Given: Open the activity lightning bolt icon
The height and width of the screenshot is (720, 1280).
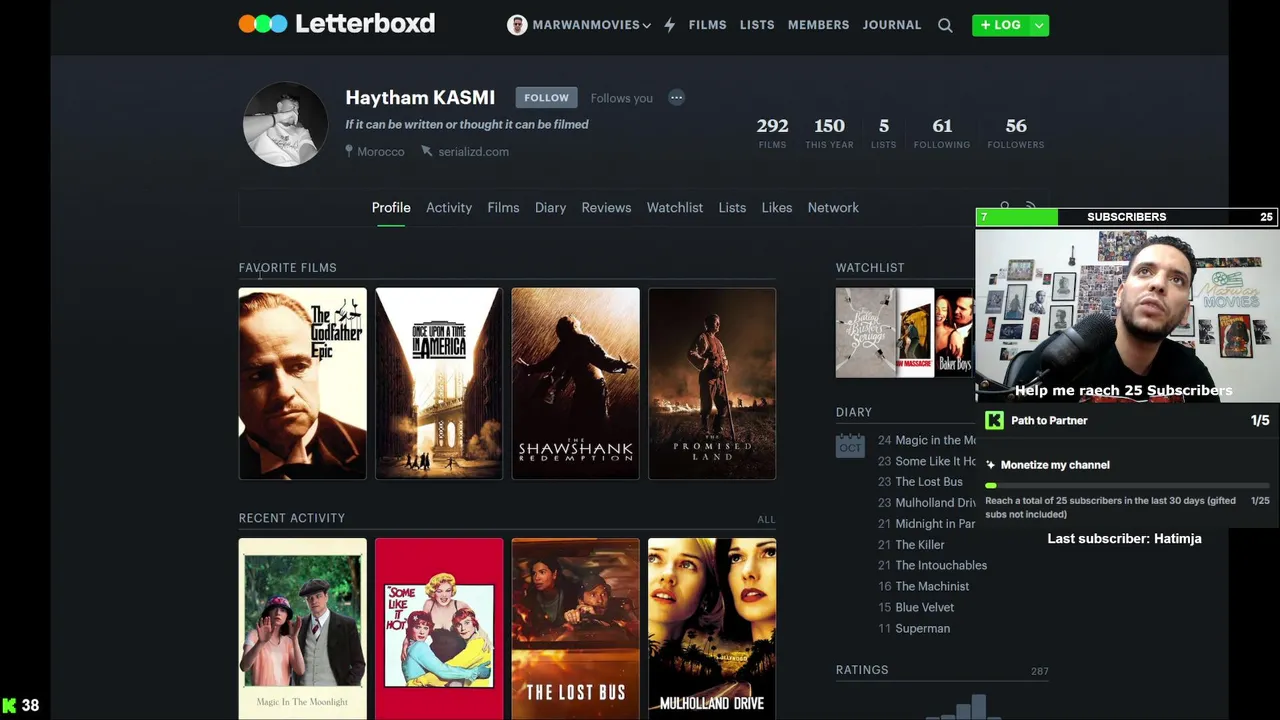Looking at the screenshot, I should [669, 25].
